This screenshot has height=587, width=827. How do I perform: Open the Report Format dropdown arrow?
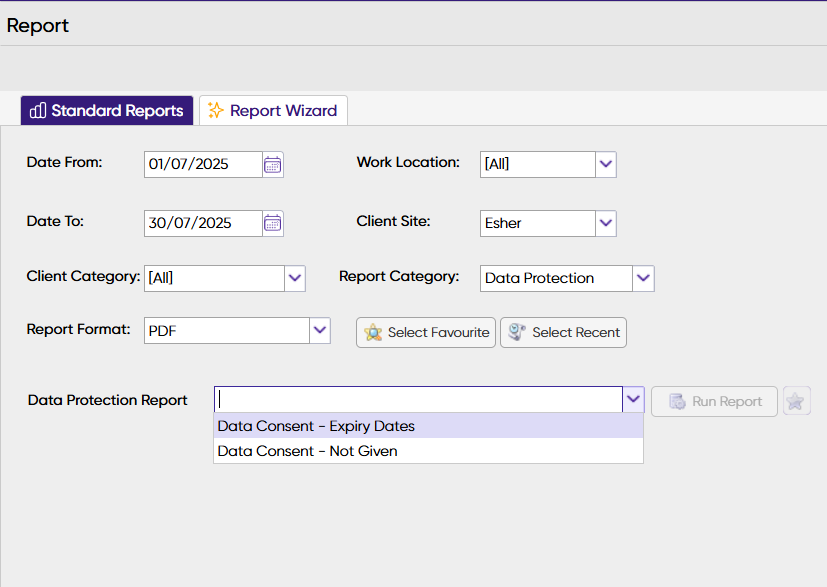coord(319,330)
